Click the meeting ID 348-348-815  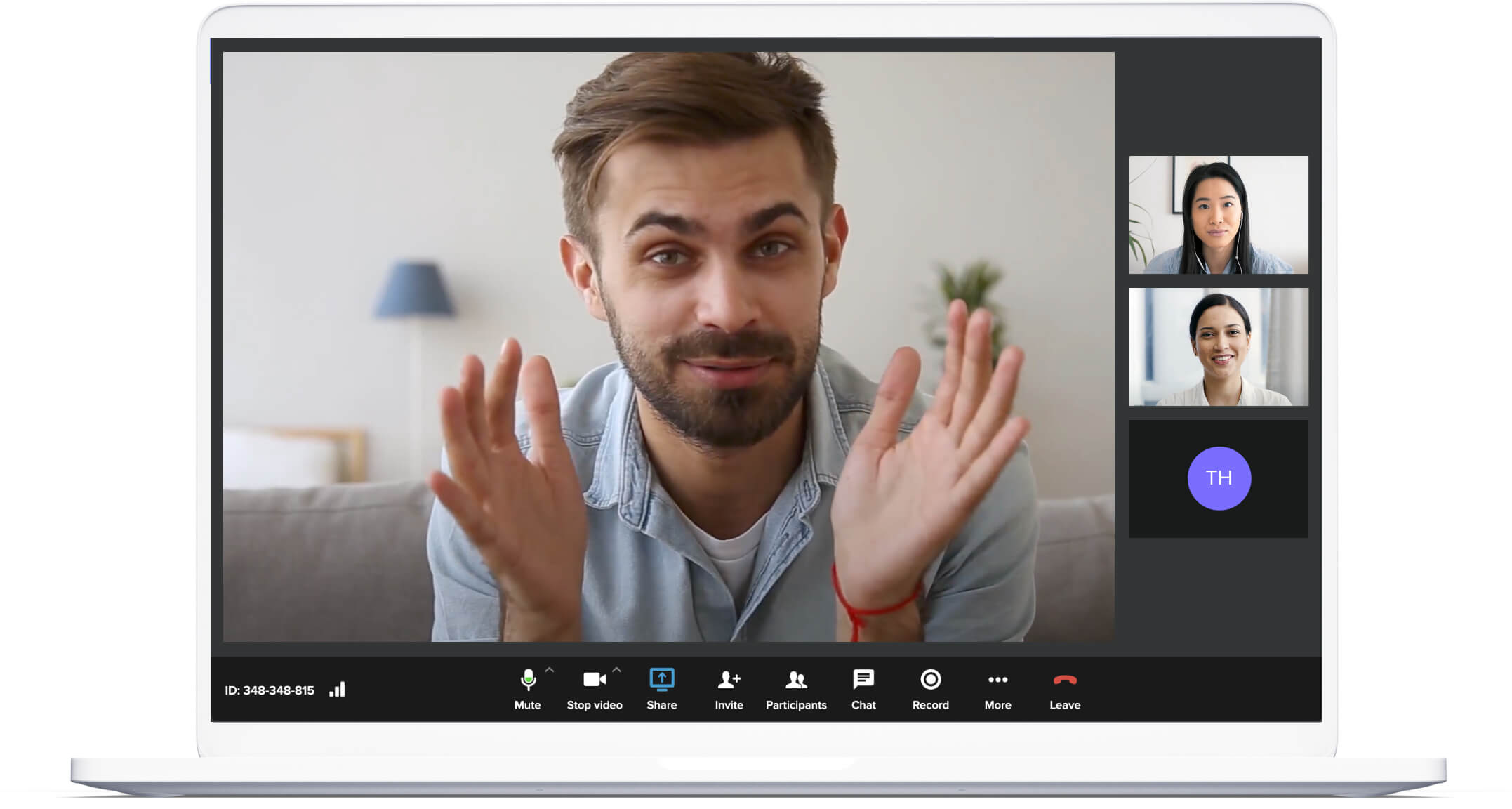270,690
